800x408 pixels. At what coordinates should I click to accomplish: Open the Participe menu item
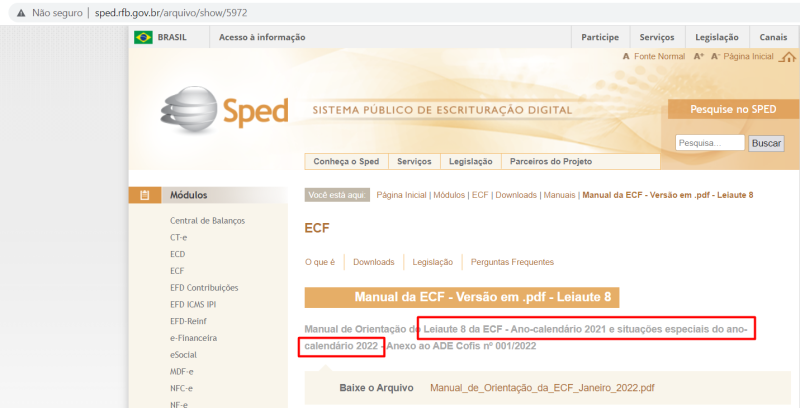[600, 37]
